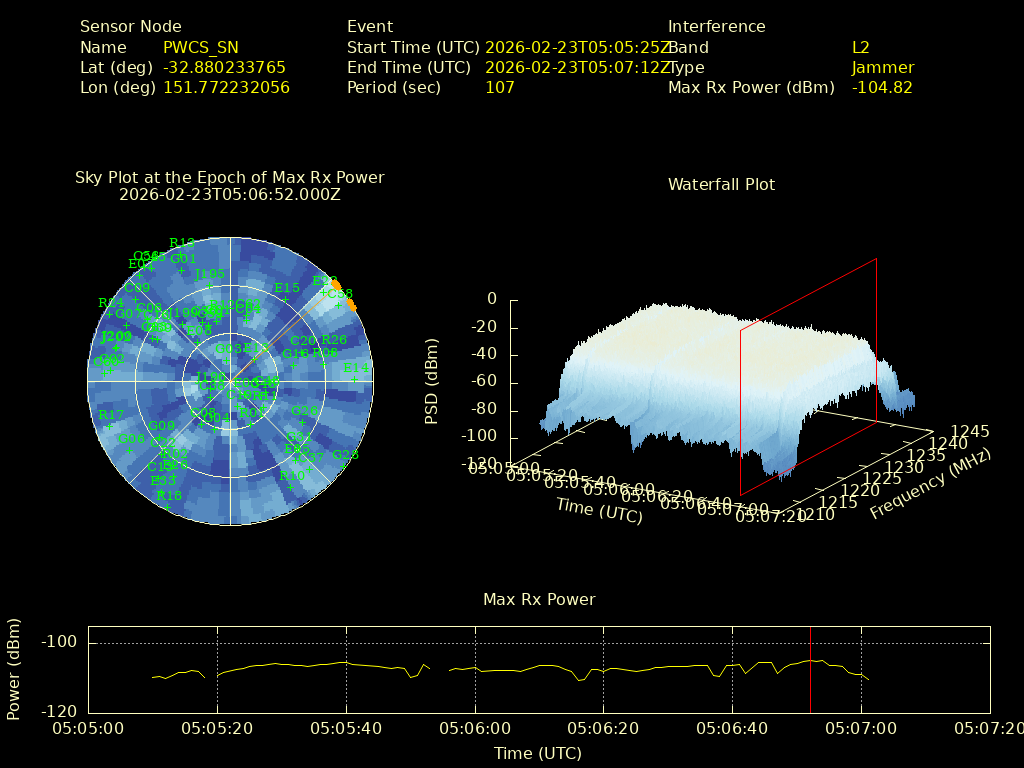Click the Max Rx Power value -104.82
1024x768 pixels.
[x=882, y=87]
